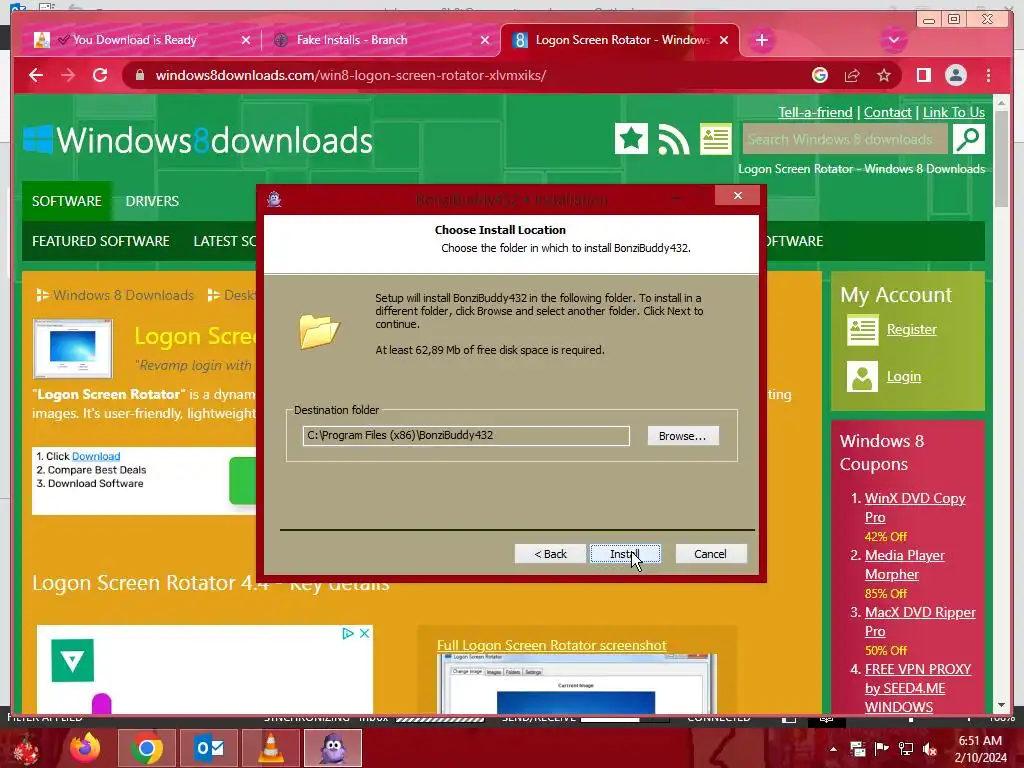The height and width of the screenshot is (768, 1024).
Task: Bookmark this page with star icon
Action: click(x=884, y=75)
